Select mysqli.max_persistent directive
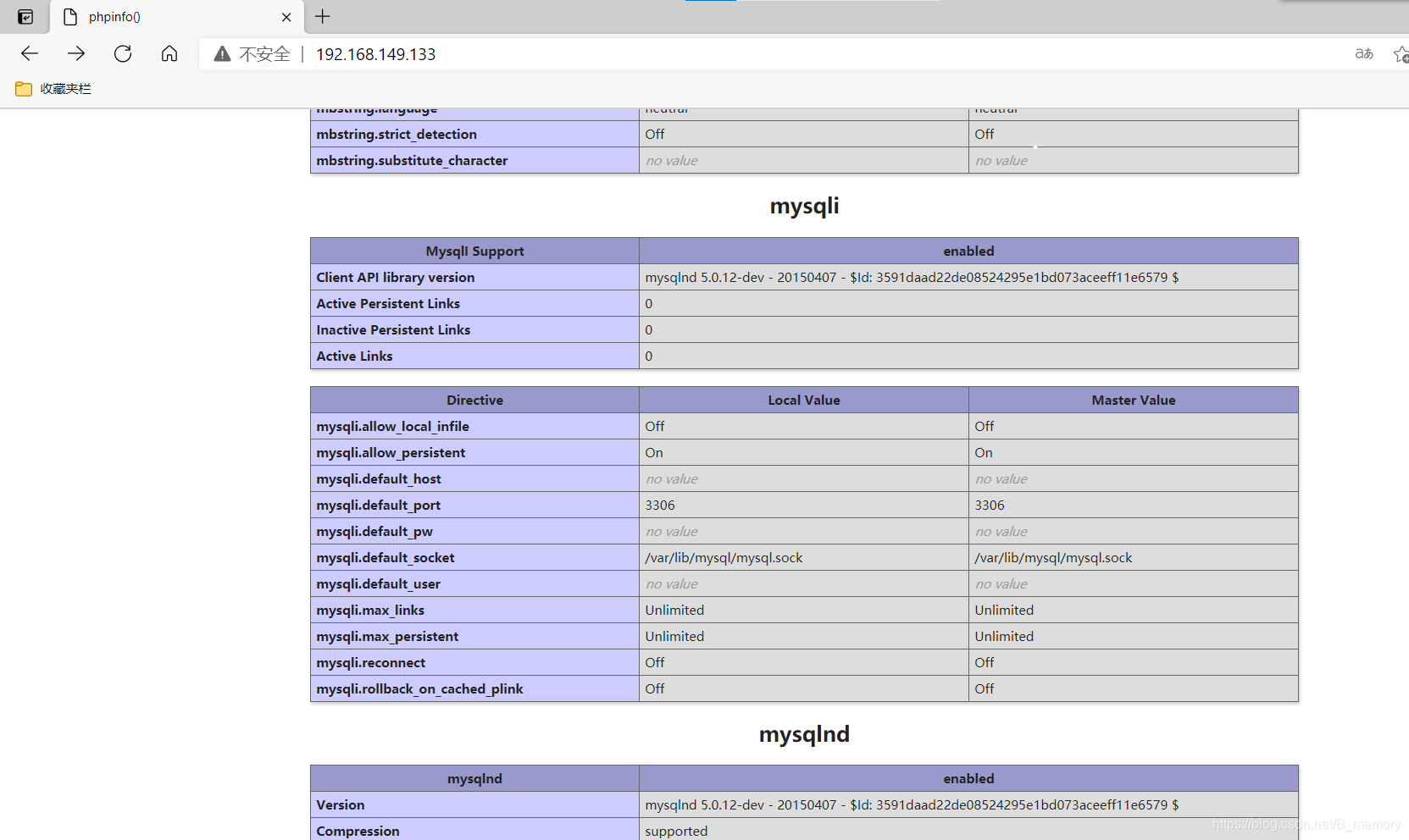Screen dimensions: 1409x840 [x=387, y=637]
